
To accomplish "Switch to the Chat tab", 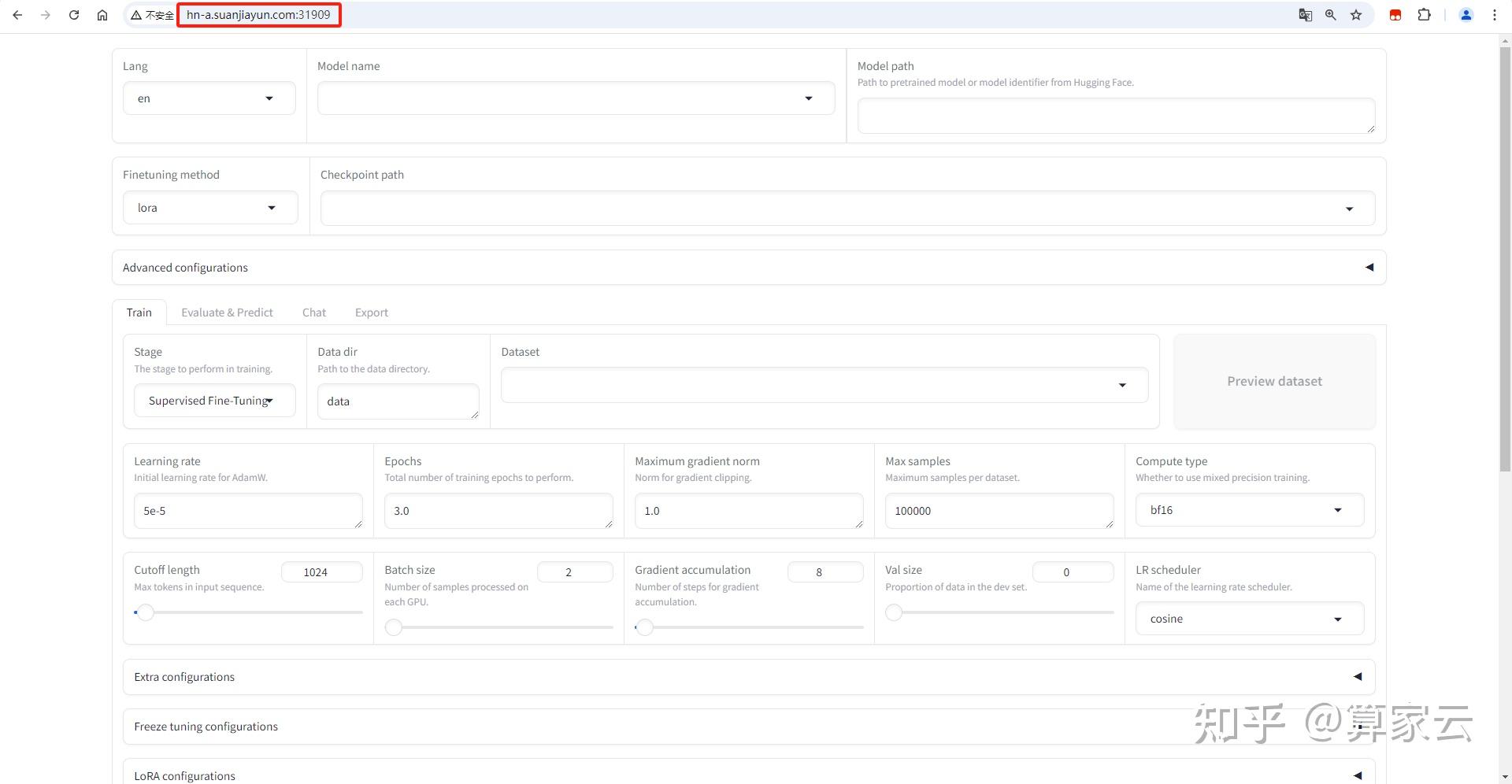I will [x=314, y=312].
